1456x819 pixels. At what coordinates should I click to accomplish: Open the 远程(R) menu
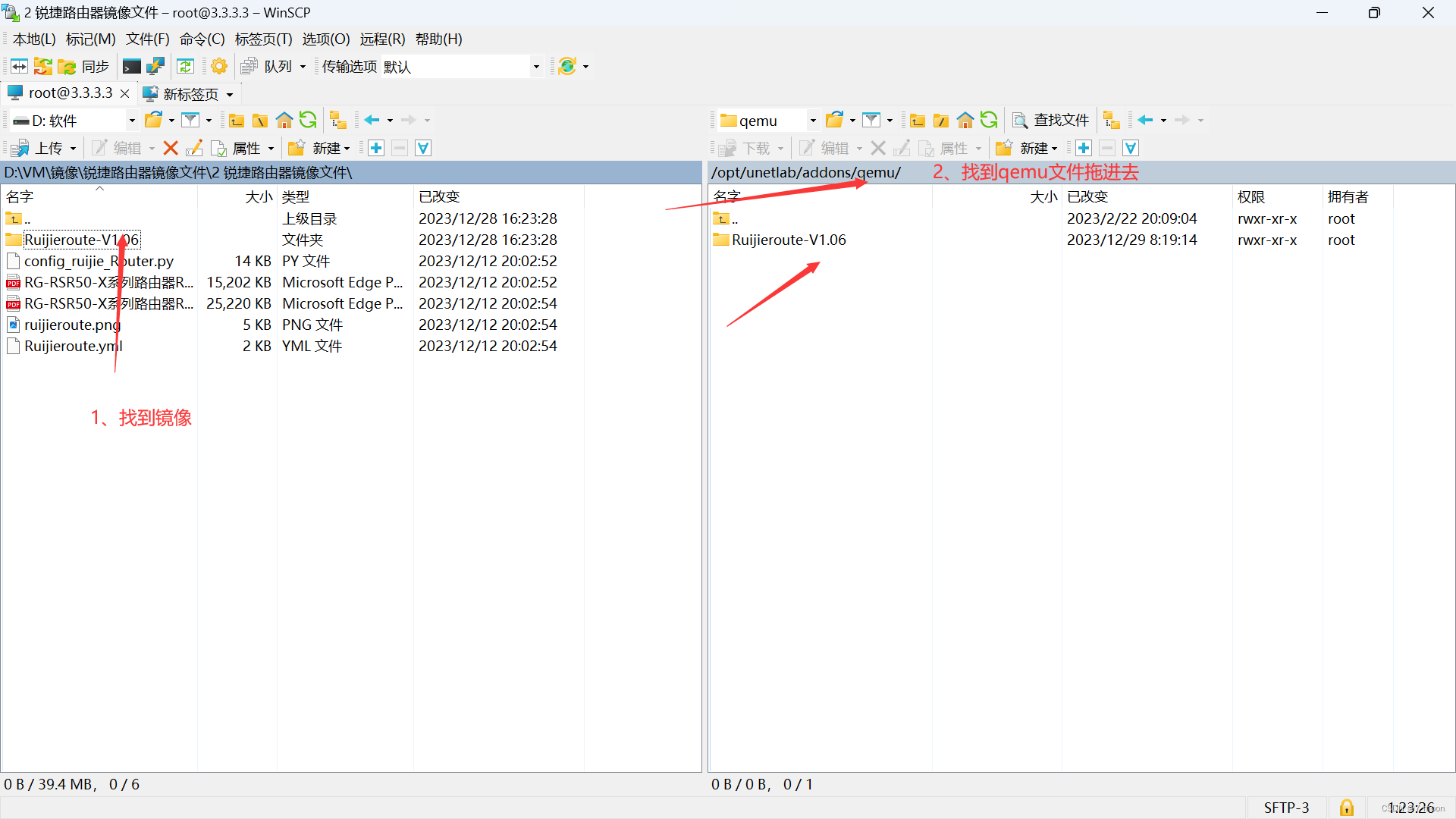tap(382, 39)
